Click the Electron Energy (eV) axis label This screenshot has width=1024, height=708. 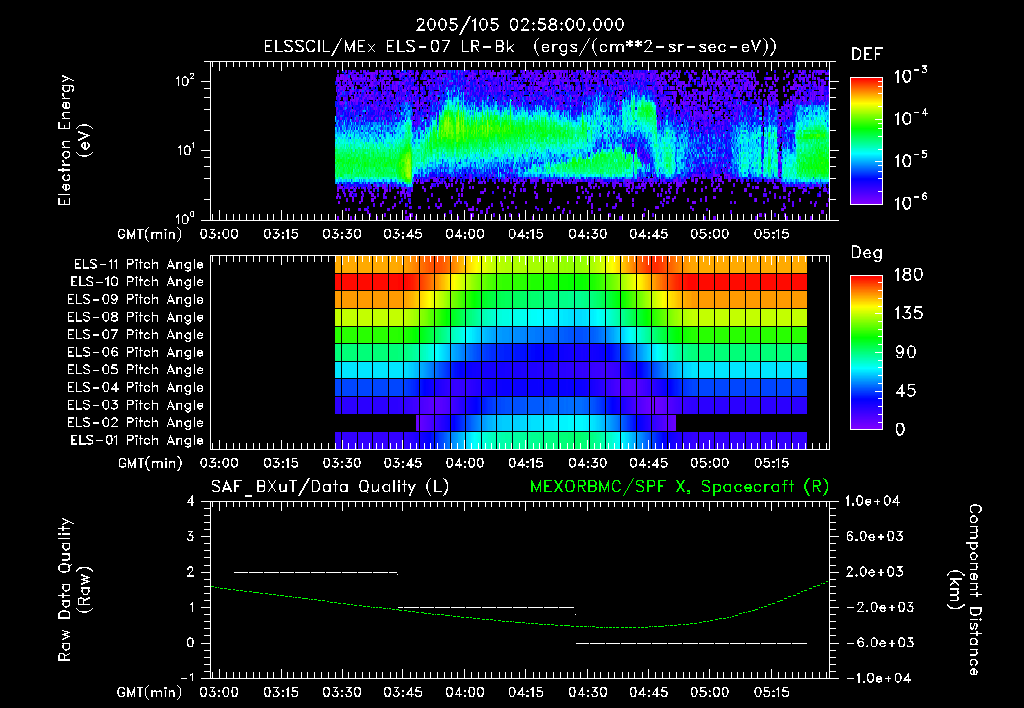click(x=74, y=140)
